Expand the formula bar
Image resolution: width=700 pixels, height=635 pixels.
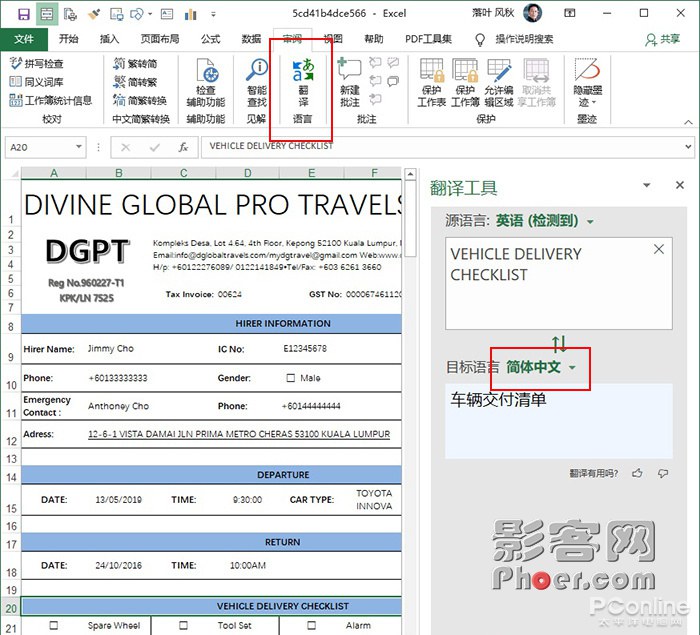point(688,146)
